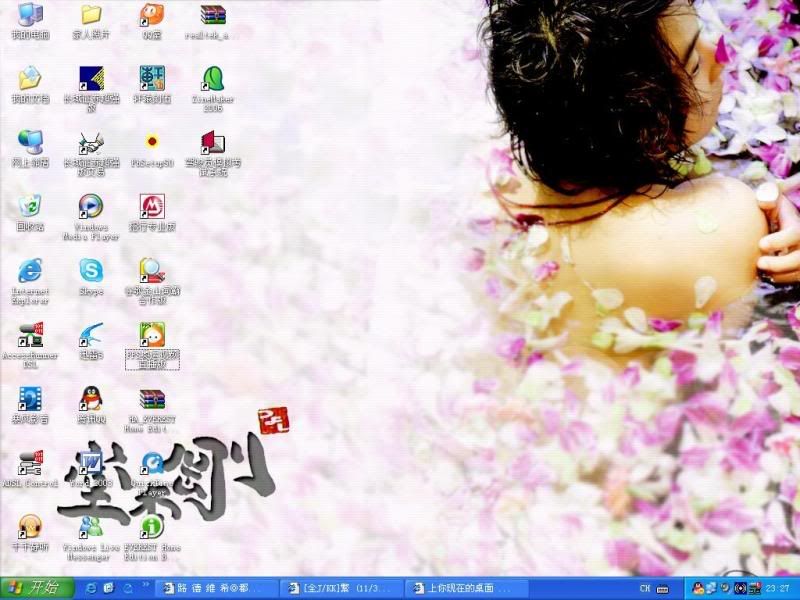Open the Recycle Bin icon
Image resolution: width=800 pixels, height=600 pixels.
click(30, 206)
